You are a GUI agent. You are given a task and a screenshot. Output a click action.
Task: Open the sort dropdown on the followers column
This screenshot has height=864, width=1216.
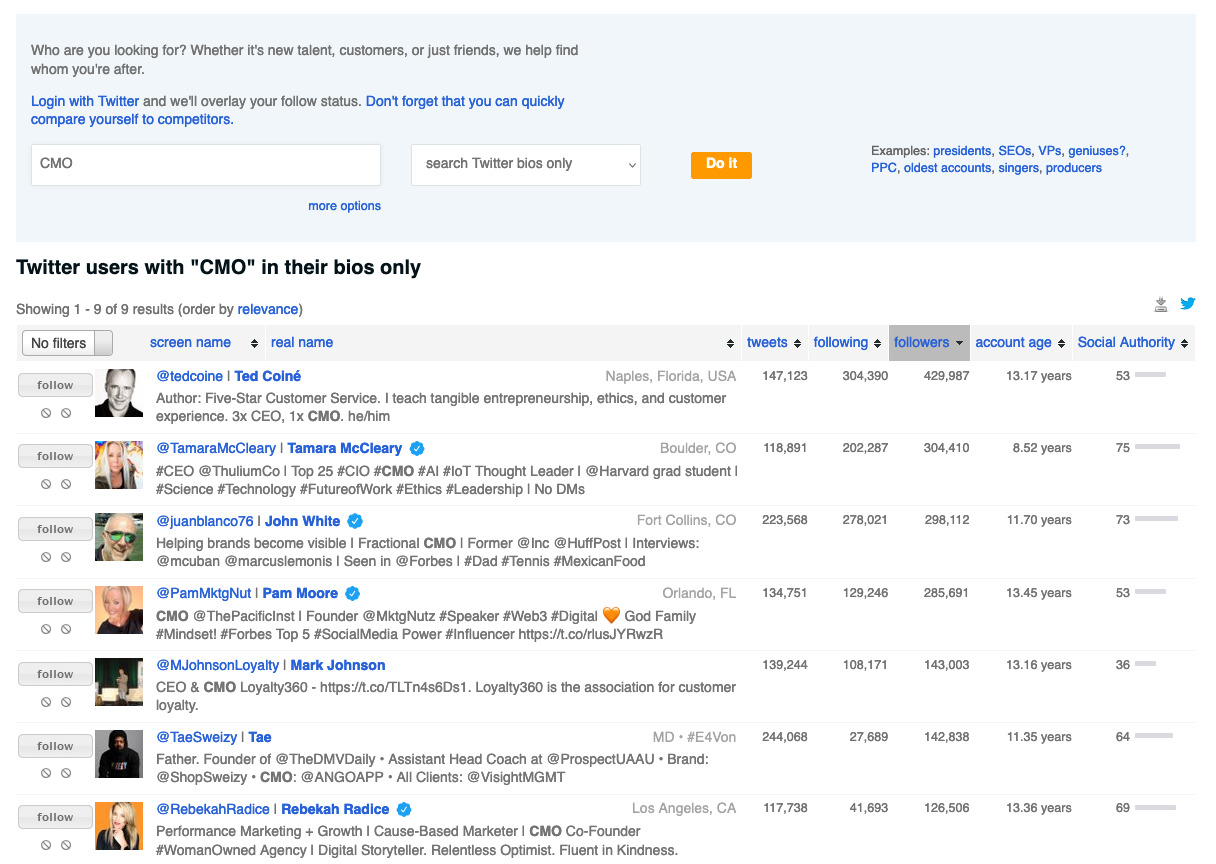point(962,342)
